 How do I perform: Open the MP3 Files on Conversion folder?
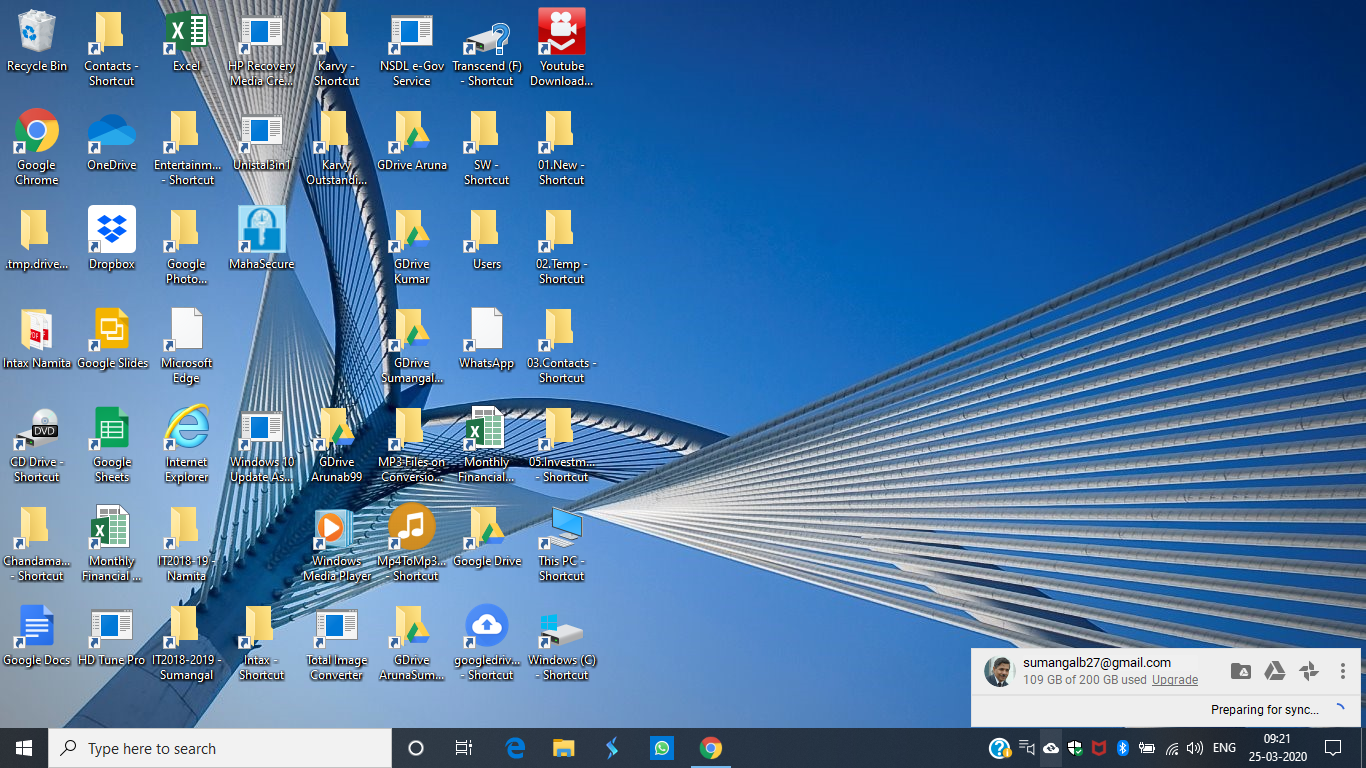pyautogui.click(x=412, y=444)
